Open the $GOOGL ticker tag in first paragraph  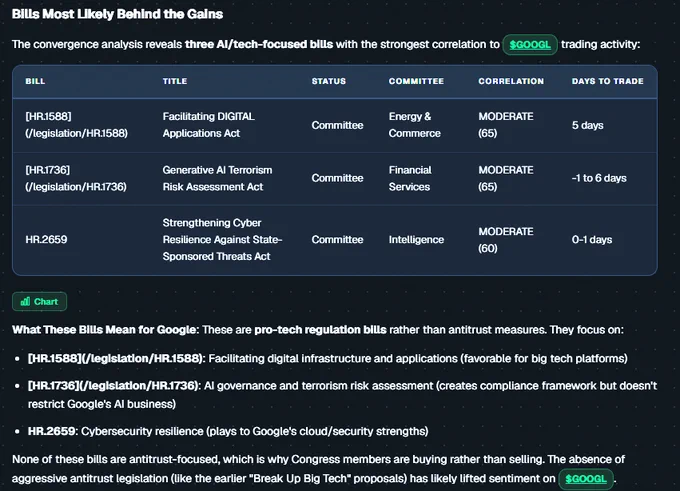pyautogui.click(x=530, y=45)
